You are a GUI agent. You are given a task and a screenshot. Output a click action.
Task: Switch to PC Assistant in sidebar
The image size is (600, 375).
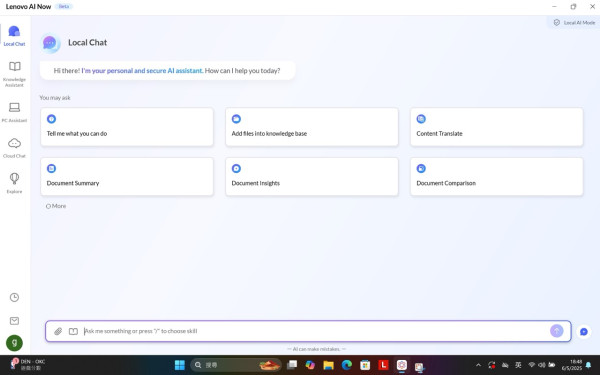point(14,112)
